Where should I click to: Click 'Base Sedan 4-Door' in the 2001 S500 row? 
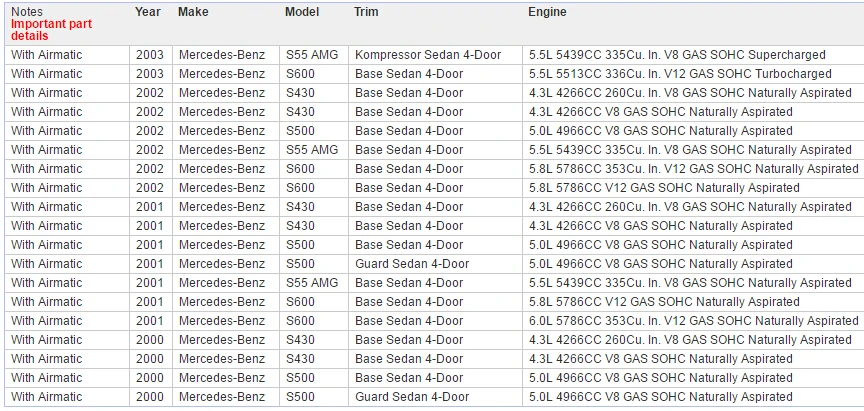pos(409,245)
